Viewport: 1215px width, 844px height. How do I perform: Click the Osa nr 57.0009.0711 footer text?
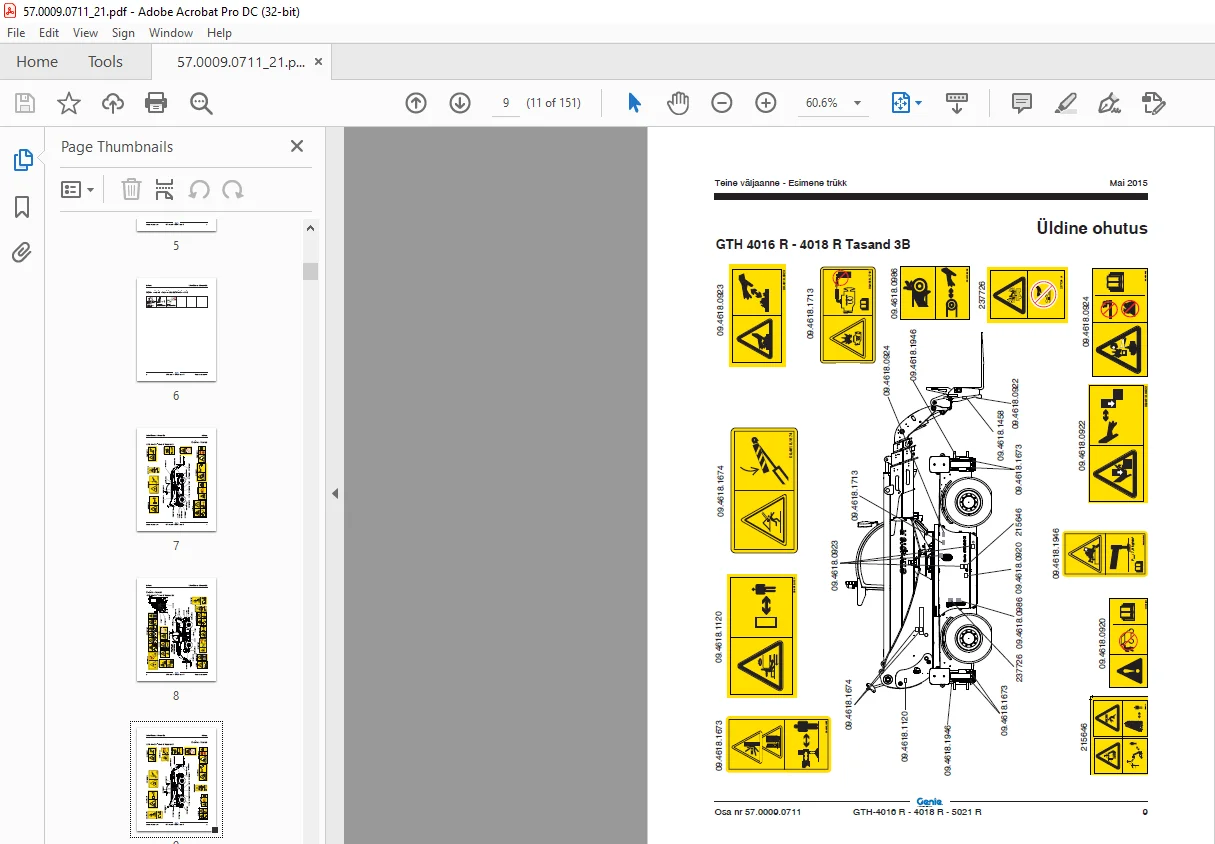(758, 812)
